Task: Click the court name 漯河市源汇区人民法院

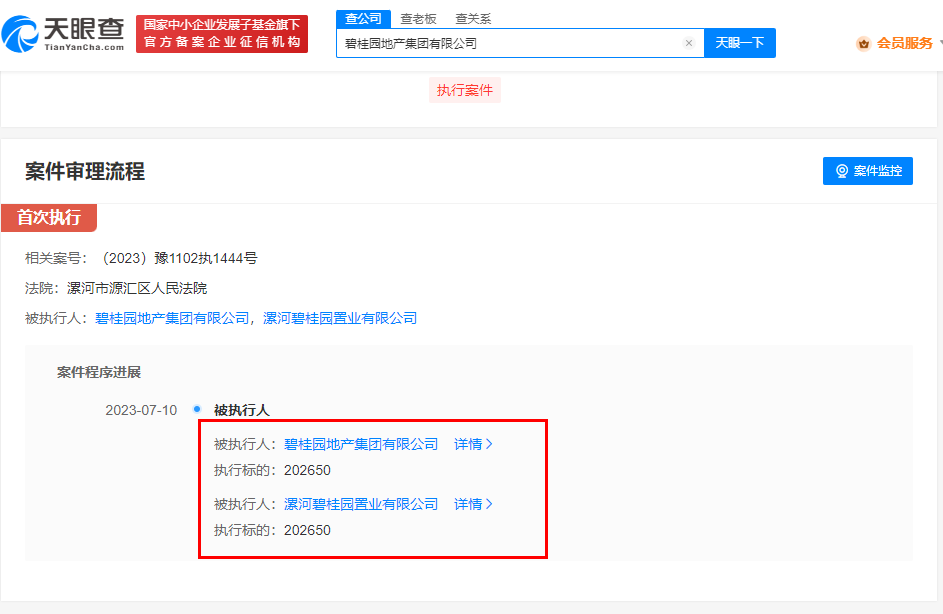Action: 137,289
